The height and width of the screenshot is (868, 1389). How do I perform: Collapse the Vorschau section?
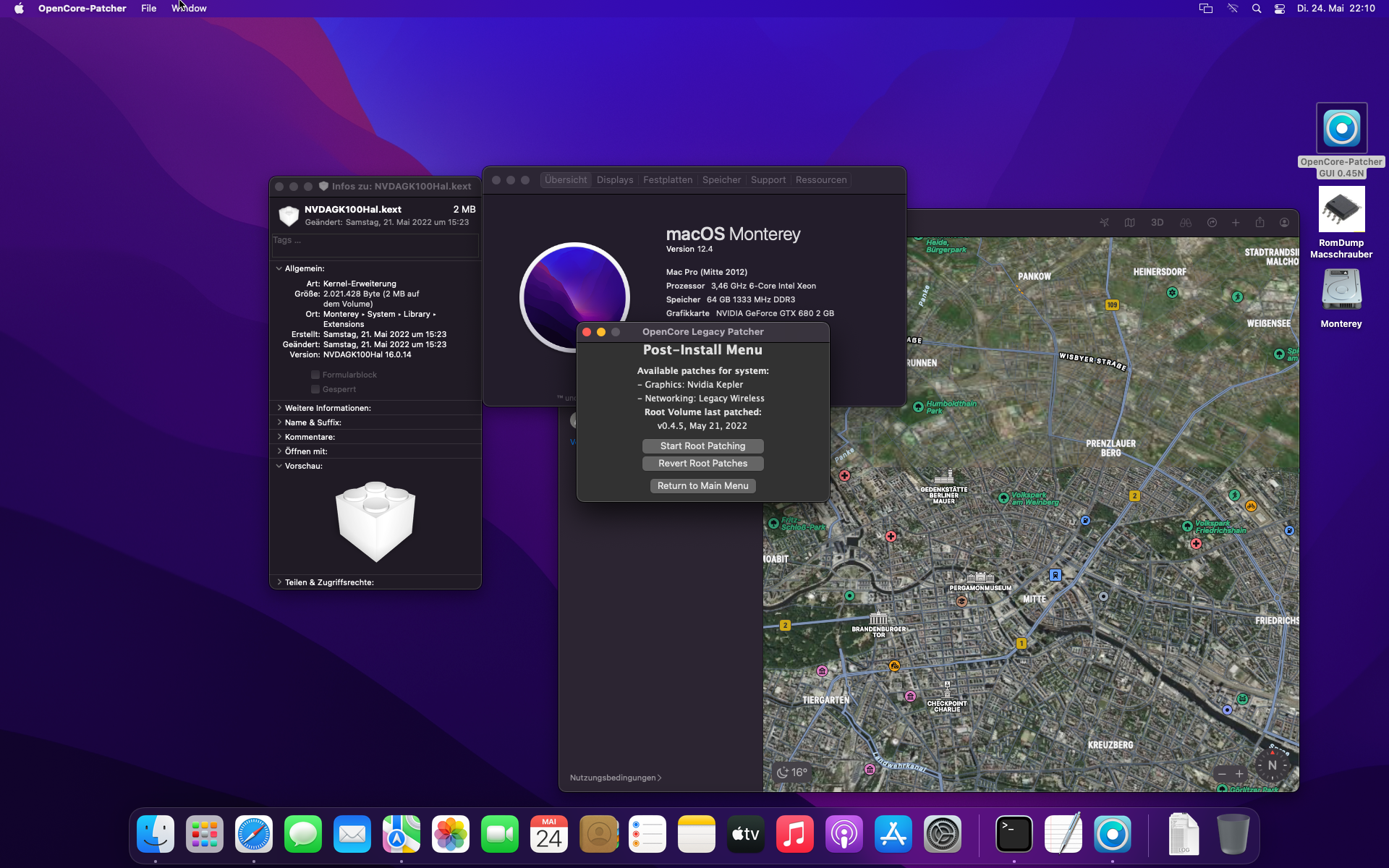click(279, 466)
